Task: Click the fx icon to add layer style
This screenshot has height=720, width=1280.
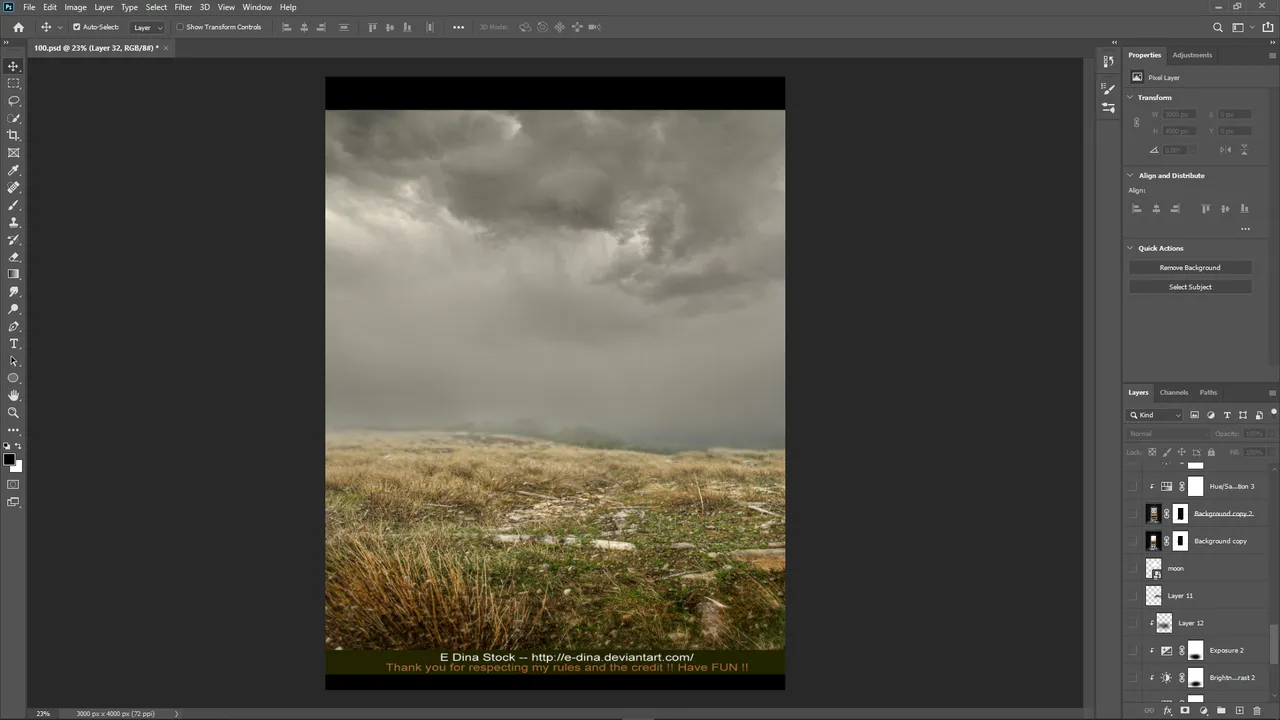Action: point(1167,711)
